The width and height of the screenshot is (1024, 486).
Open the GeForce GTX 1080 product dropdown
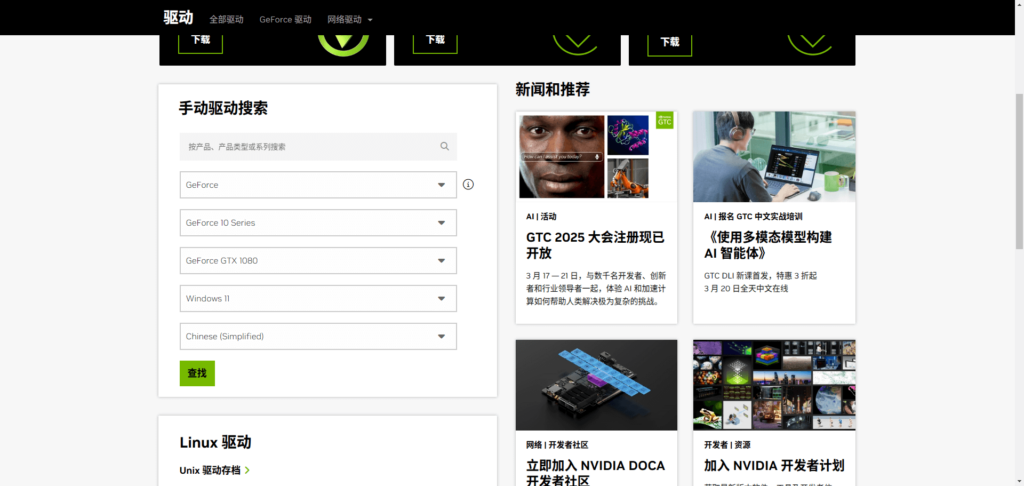[318, 261]
